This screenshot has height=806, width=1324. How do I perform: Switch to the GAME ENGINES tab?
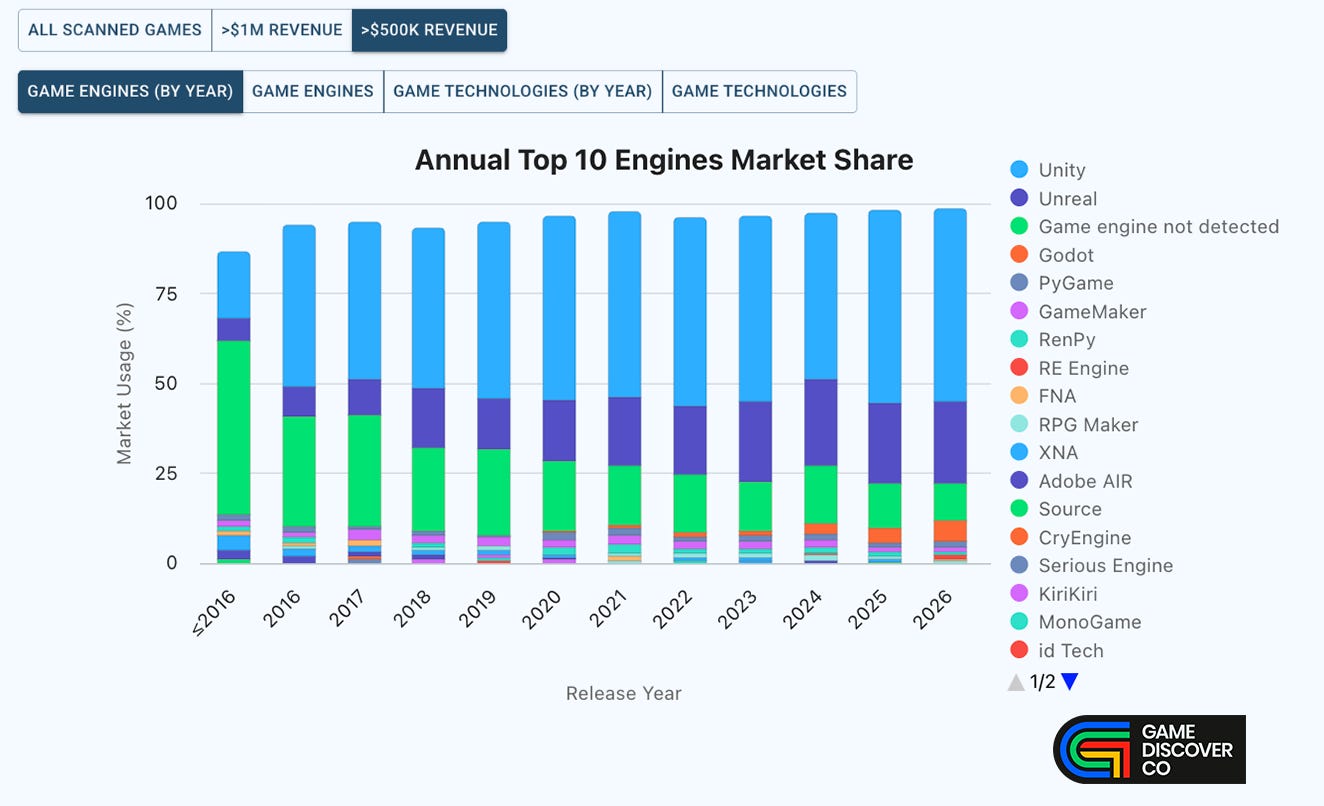point(313,91)
